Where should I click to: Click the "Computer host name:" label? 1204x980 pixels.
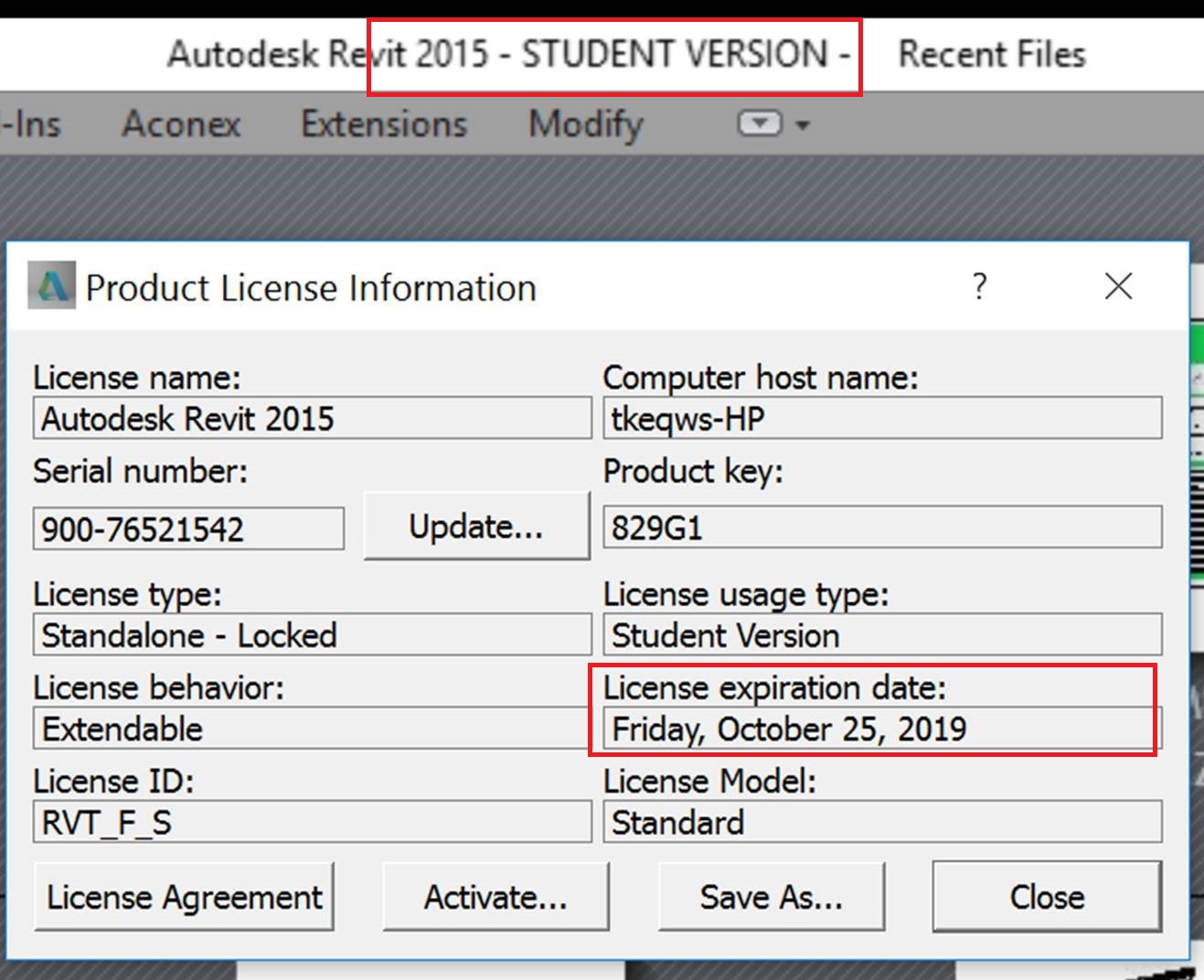pos(761,377)
